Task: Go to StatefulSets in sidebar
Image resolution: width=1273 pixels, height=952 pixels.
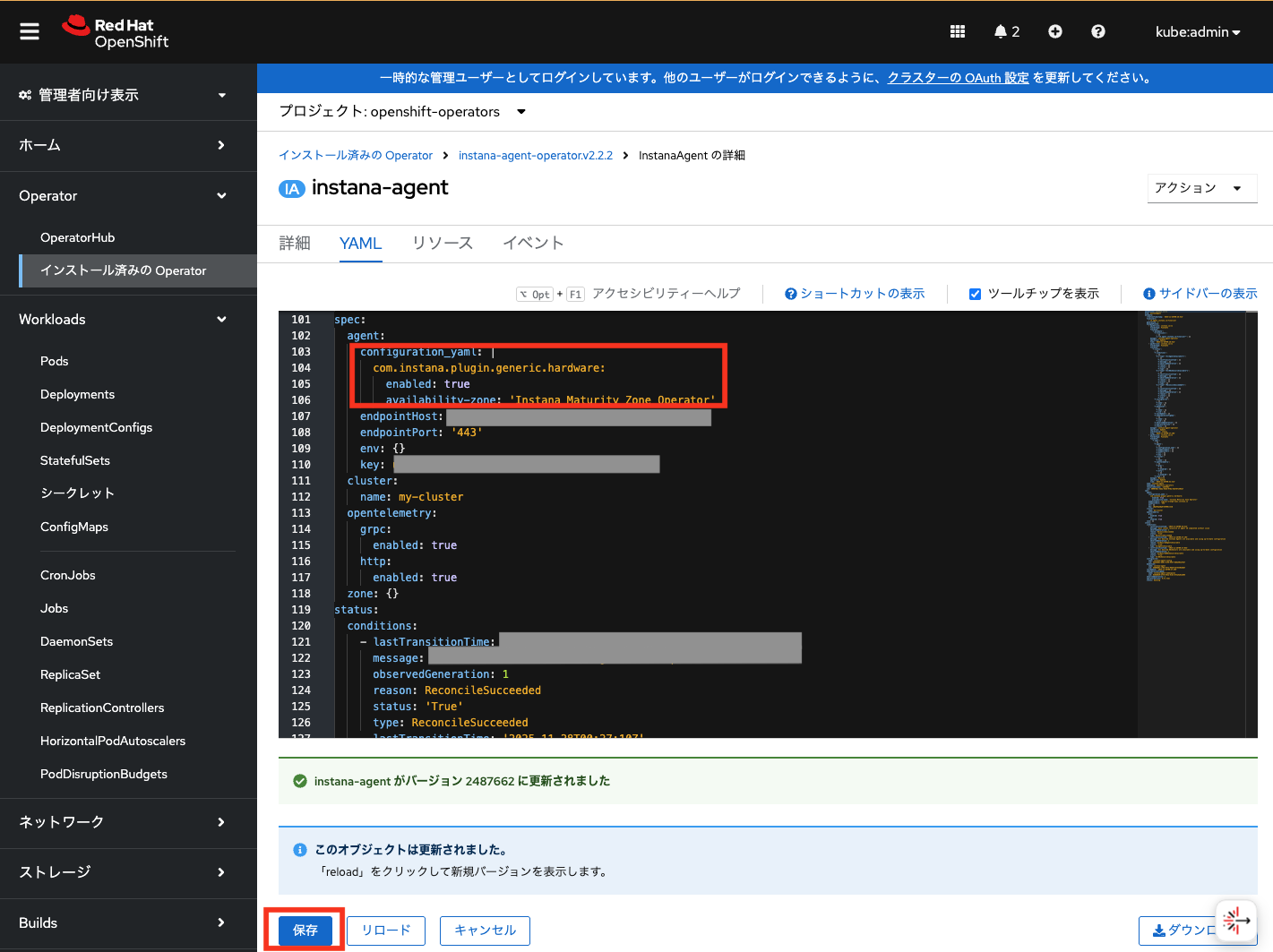Action: pyautogui.click(x=75, y=460)
